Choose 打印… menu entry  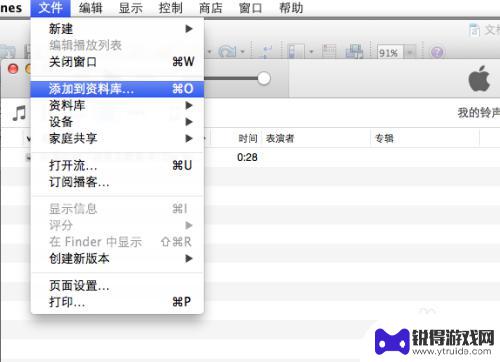tap(117, 302)
